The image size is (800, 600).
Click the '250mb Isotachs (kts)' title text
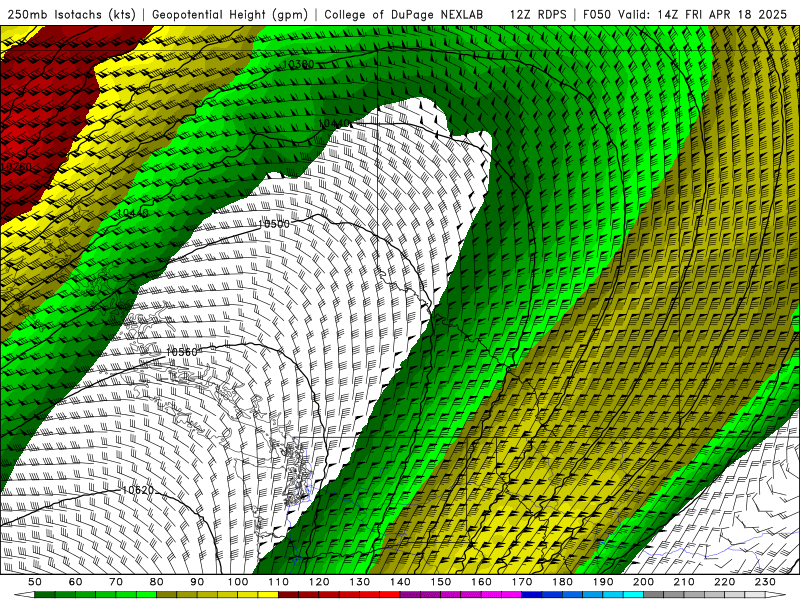coord(71,14)
